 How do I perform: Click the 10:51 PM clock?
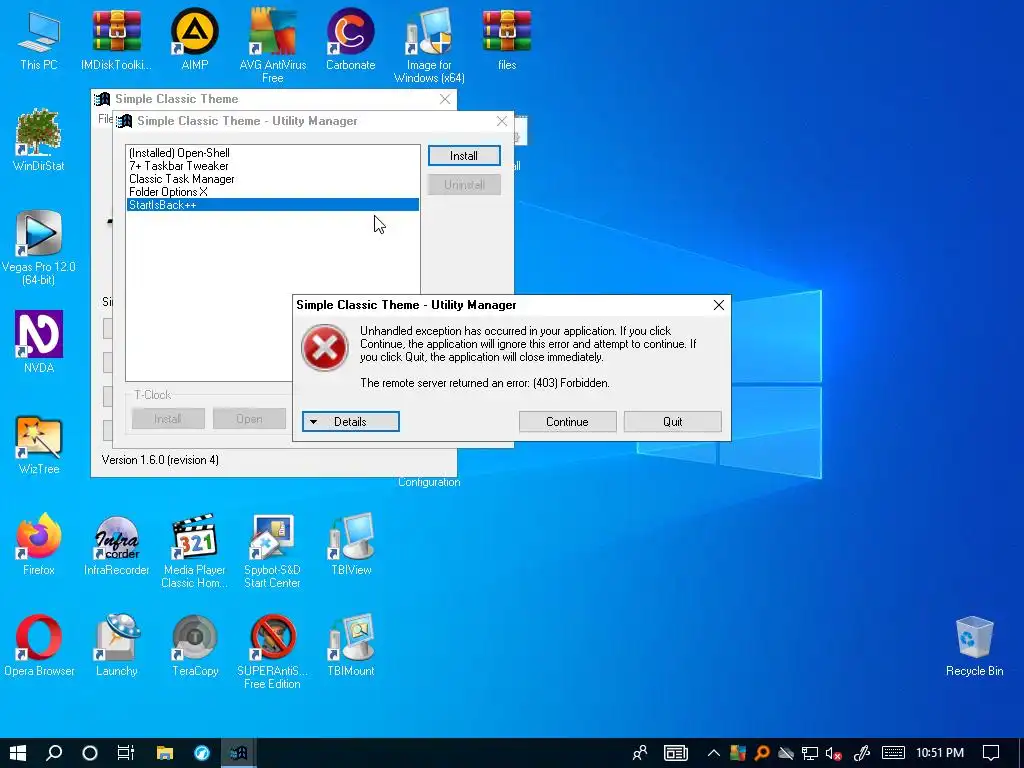point(940,753)
